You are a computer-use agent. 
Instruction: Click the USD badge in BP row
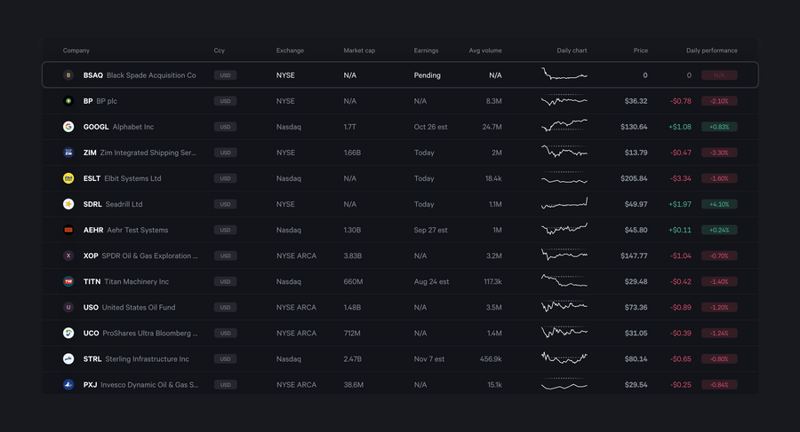tap(225, 101)
